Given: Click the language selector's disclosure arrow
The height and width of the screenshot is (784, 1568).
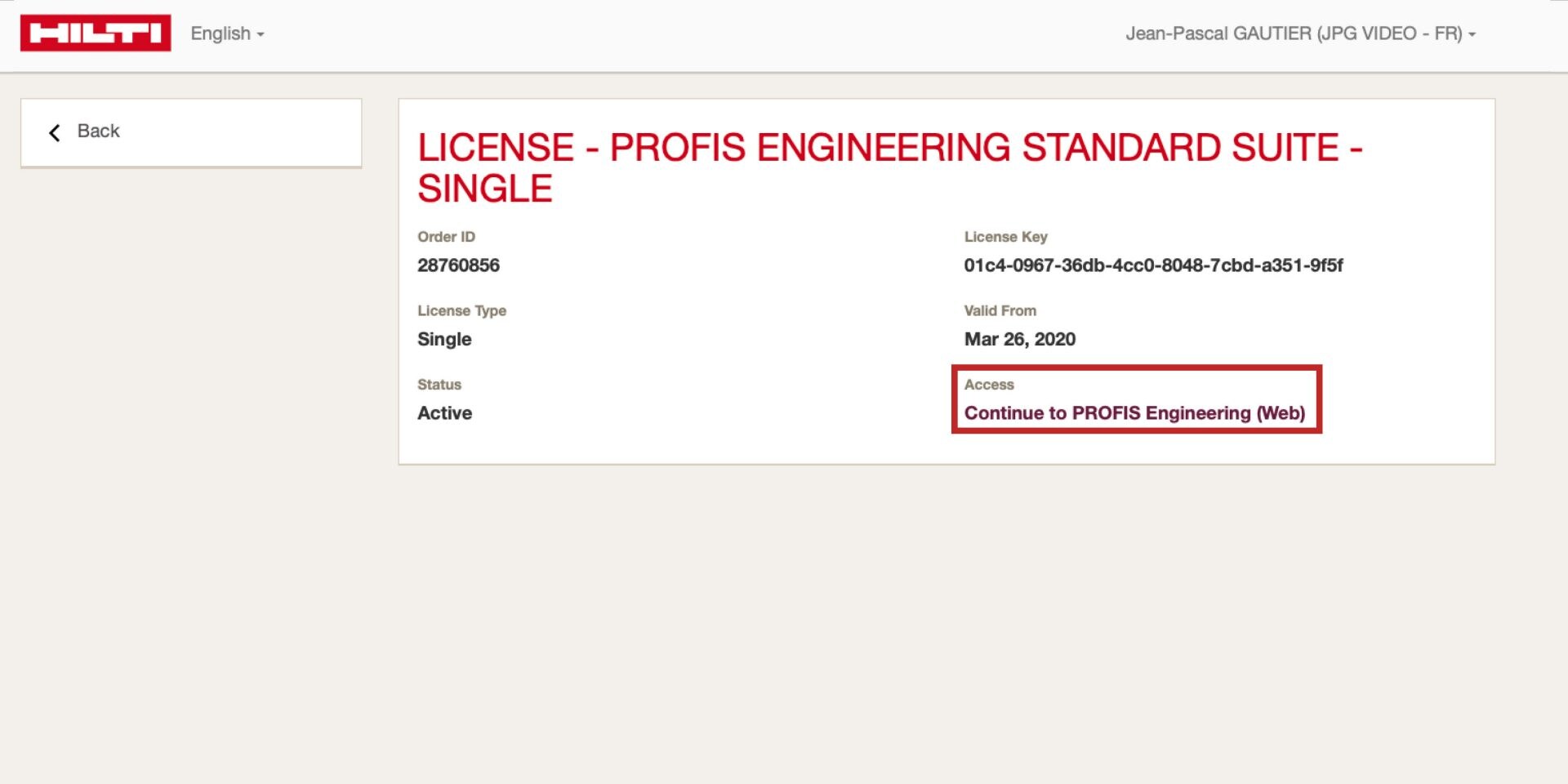Looking at the screenshot, I should (260, 34).
